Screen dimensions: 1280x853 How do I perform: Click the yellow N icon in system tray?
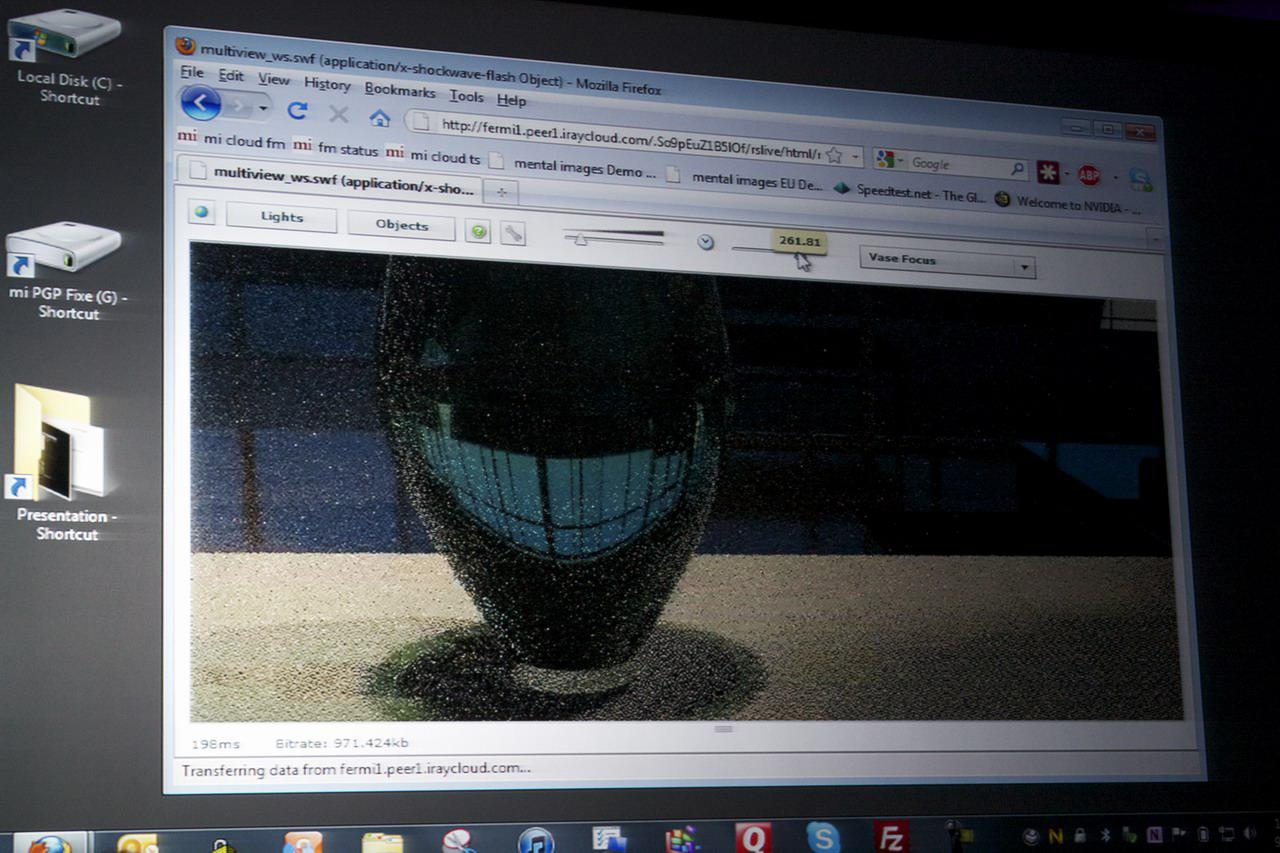point(1055,835)
